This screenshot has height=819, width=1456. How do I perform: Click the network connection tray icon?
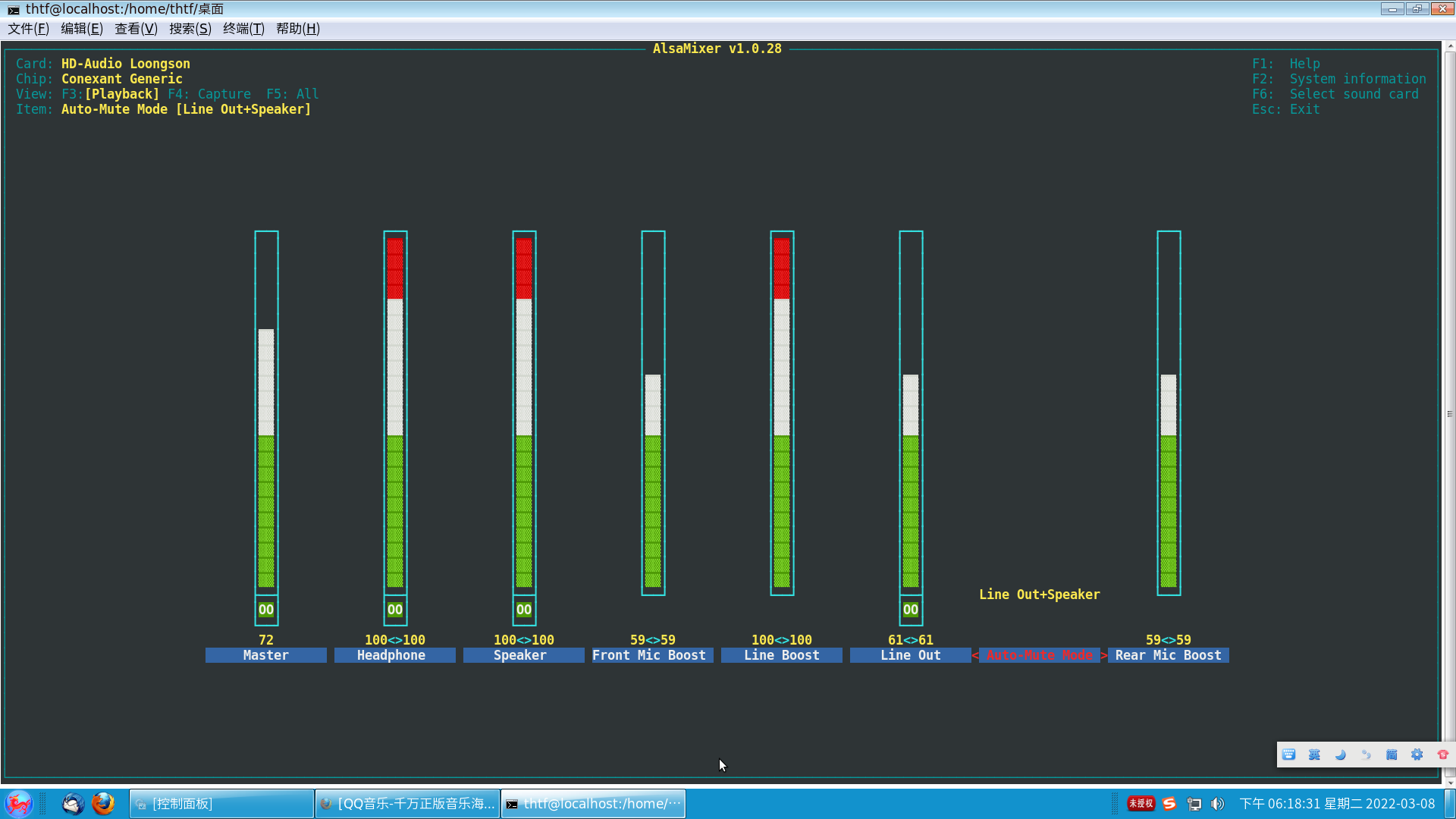tap(1194, 804)
